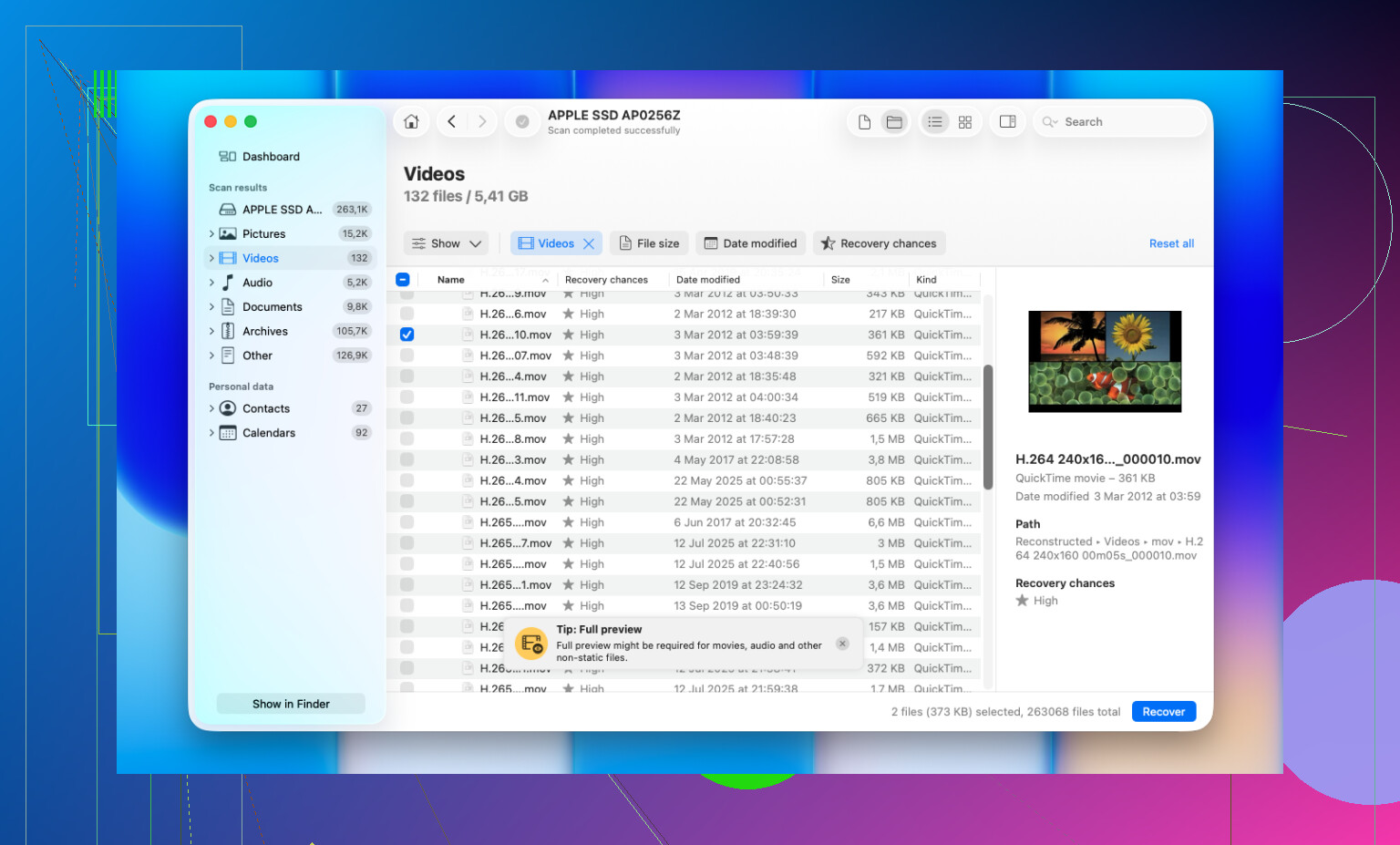1400x845 pixels.
Task: Click the Search input field
Action: (1118, 122)
